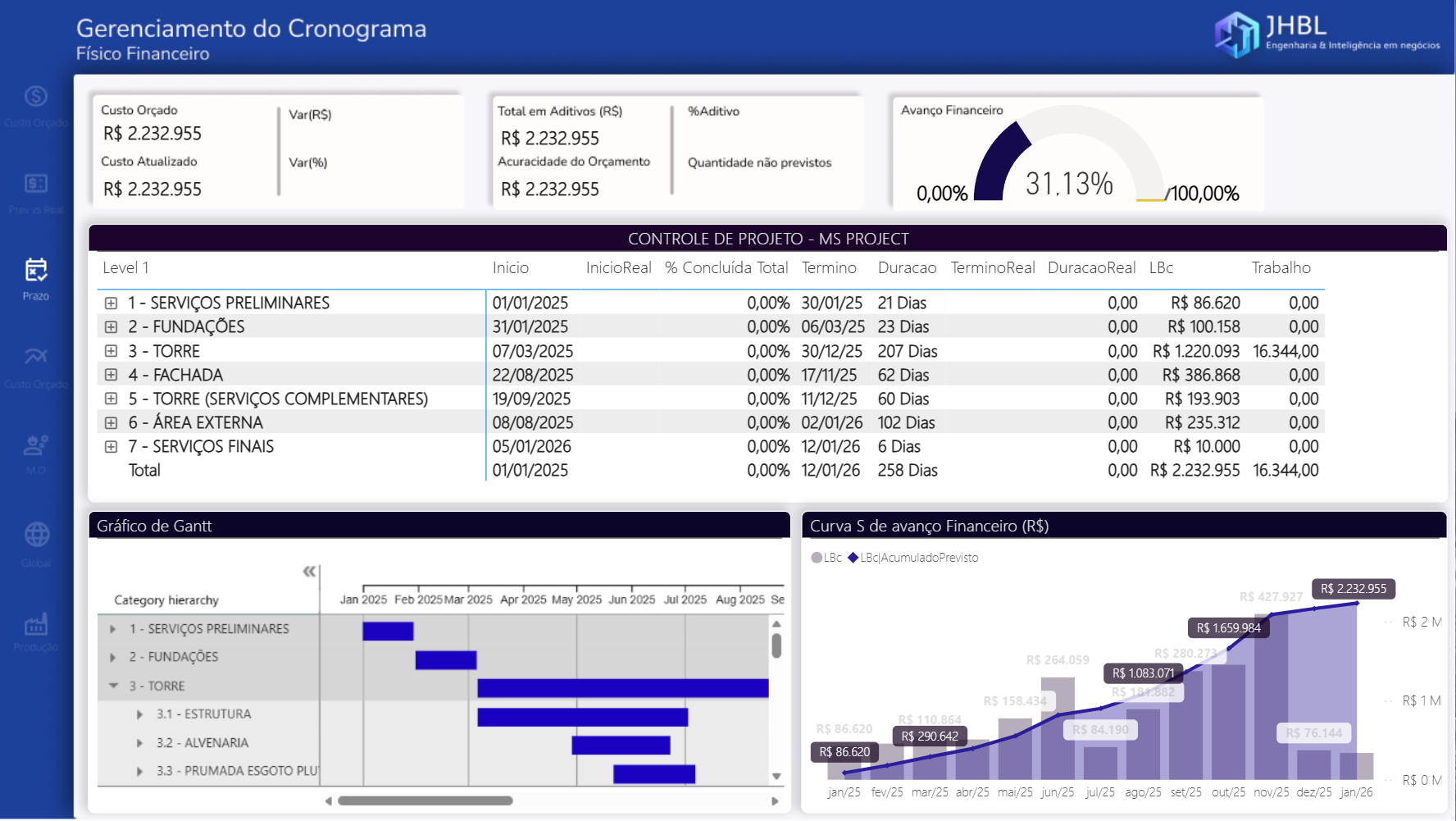Expand Gantt item 1 - SERVIÇOS PRELIMINARES
The width and height of the screenshot is (1456, 821).
113,629
